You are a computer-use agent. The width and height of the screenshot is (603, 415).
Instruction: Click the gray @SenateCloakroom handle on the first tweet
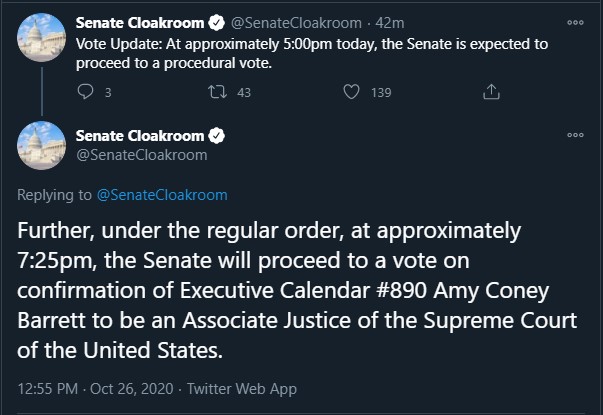pos(296,23)
